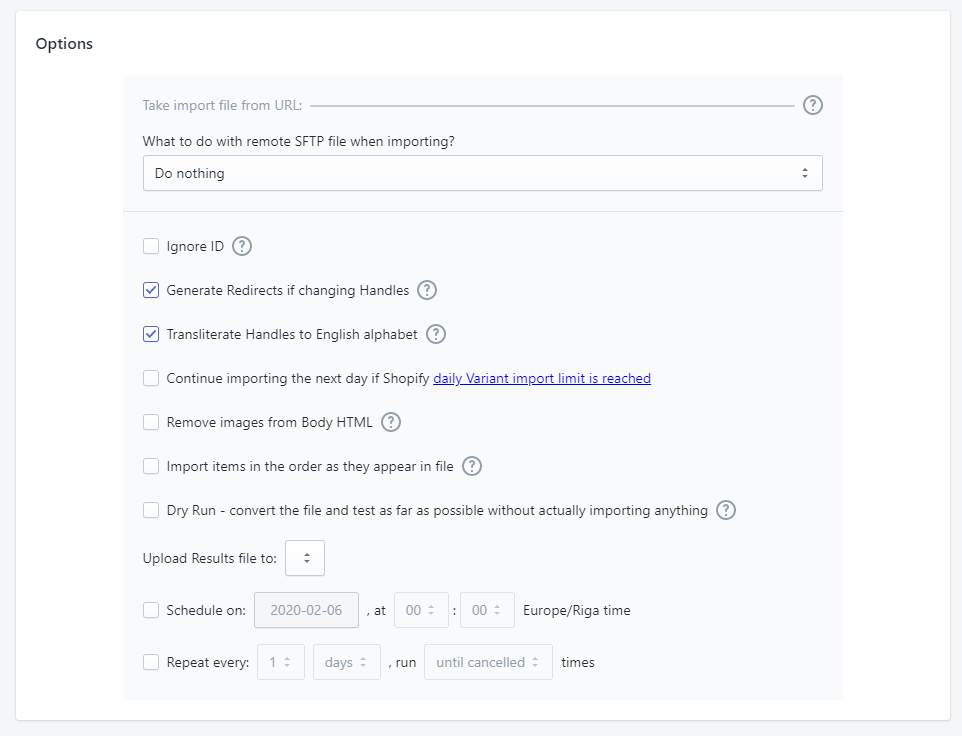Show help tooltip for Dry Run option
The image size is (962, 736).
tap(726, 510)
